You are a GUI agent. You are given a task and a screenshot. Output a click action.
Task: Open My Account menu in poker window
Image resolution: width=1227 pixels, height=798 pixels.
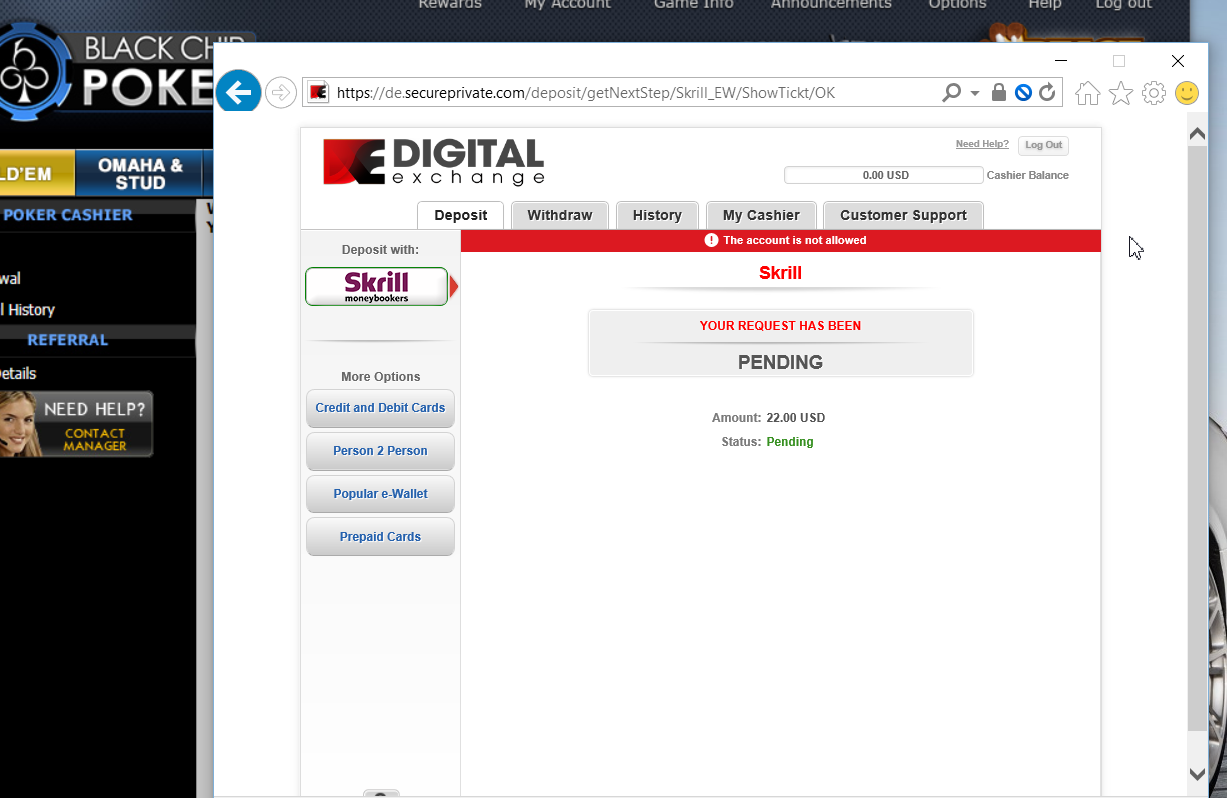(x=567, y=5)
